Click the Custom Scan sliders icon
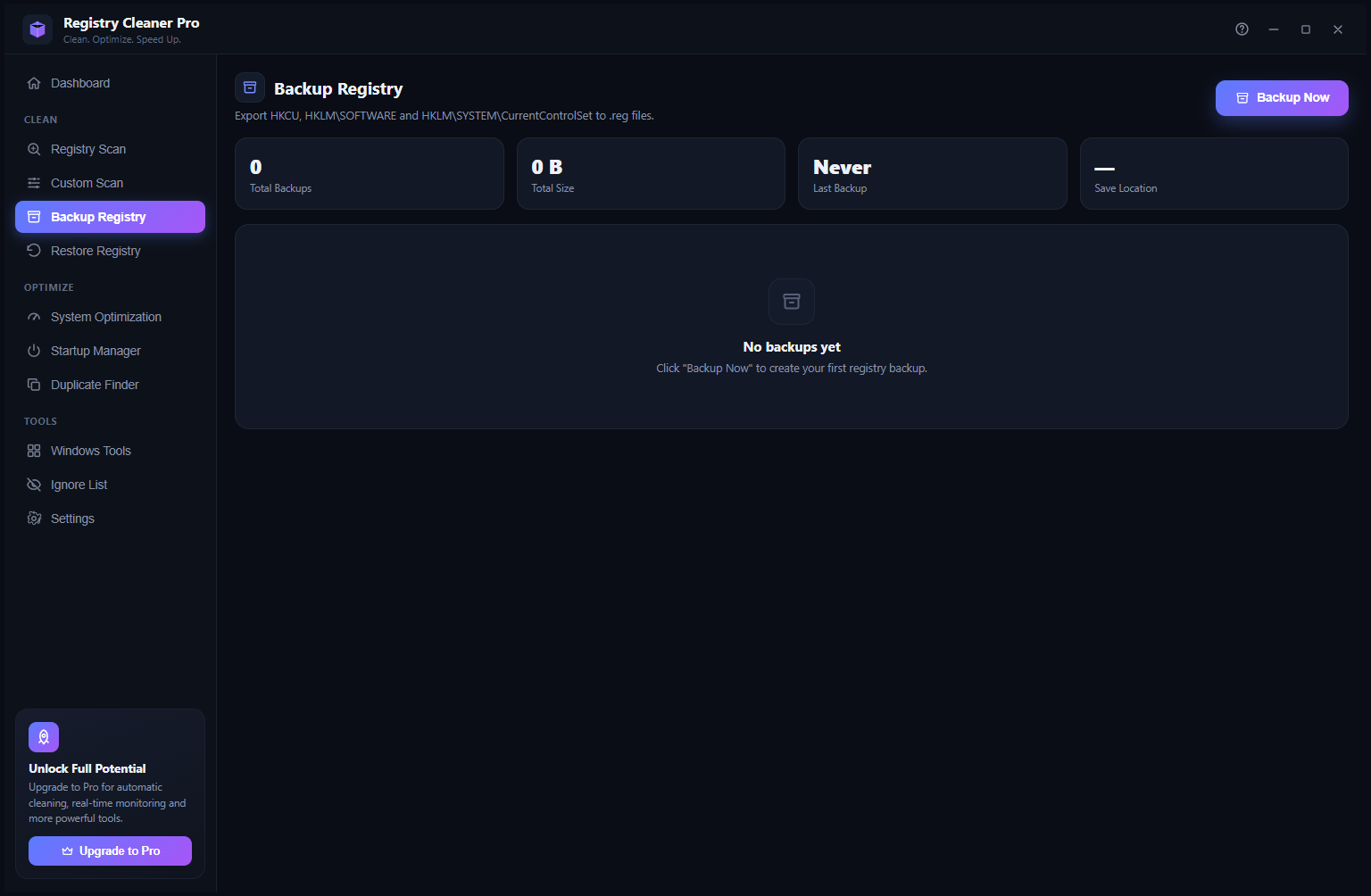1371x896 pixels. [x=34, y=183]
